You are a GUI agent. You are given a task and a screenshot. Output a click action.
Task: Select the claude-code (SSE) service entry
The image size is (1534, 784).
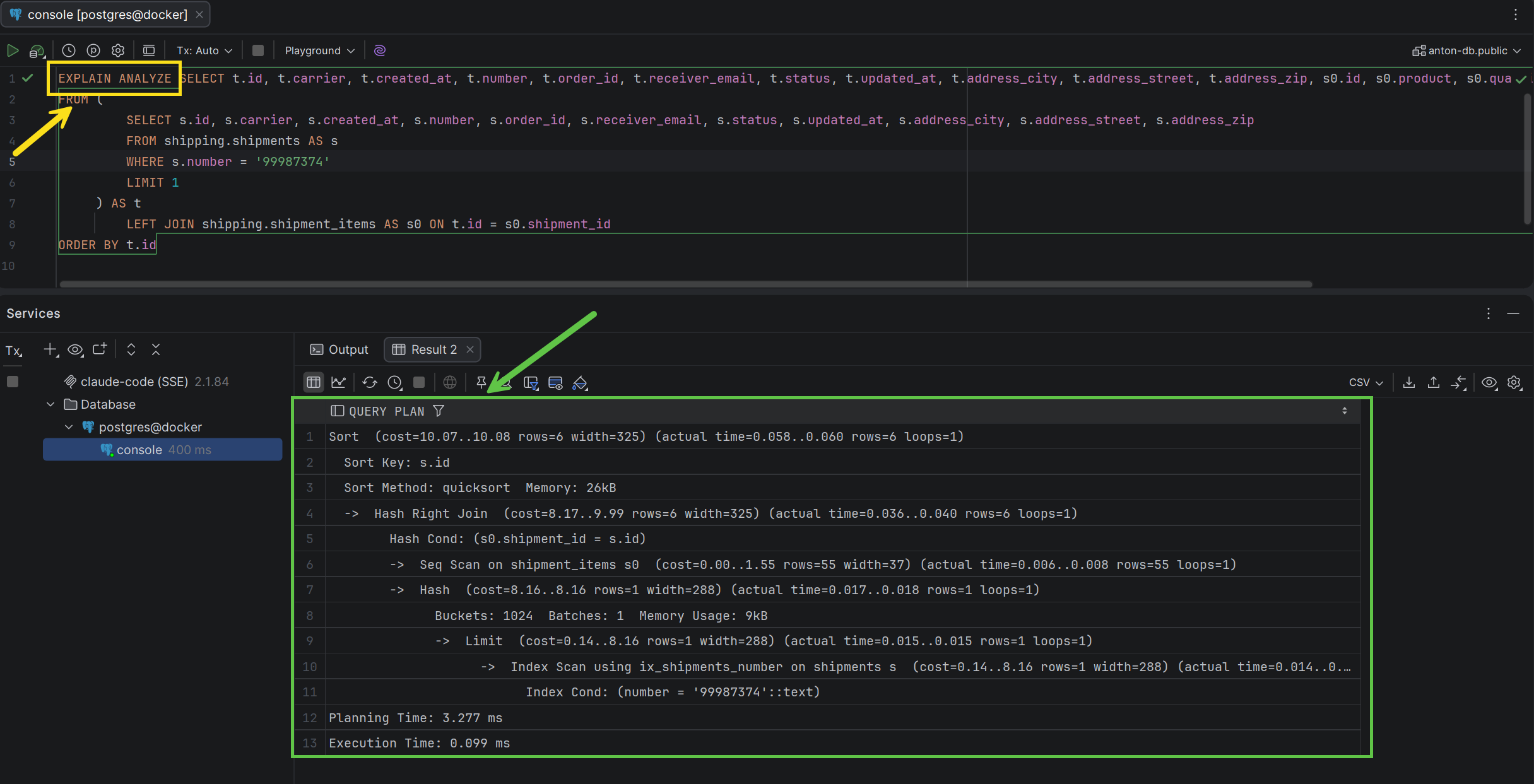tap(146, 382)
